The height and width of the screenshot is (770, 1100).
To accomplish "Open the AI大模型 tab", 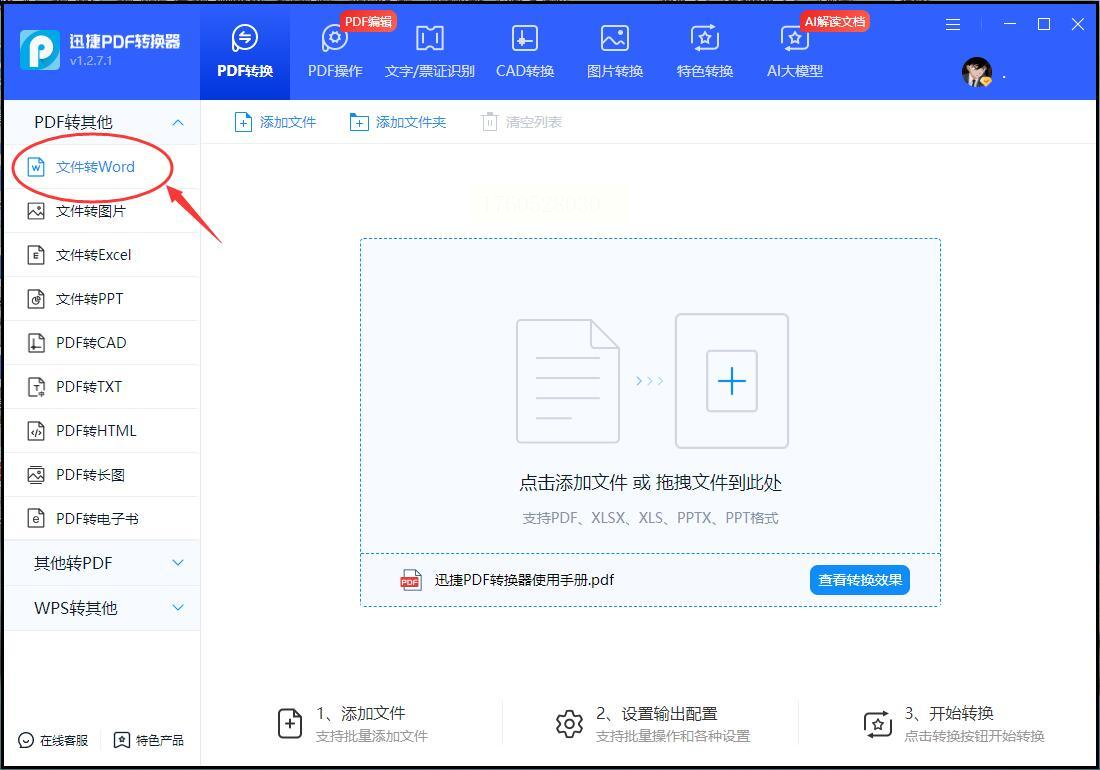I will (794, 52).
